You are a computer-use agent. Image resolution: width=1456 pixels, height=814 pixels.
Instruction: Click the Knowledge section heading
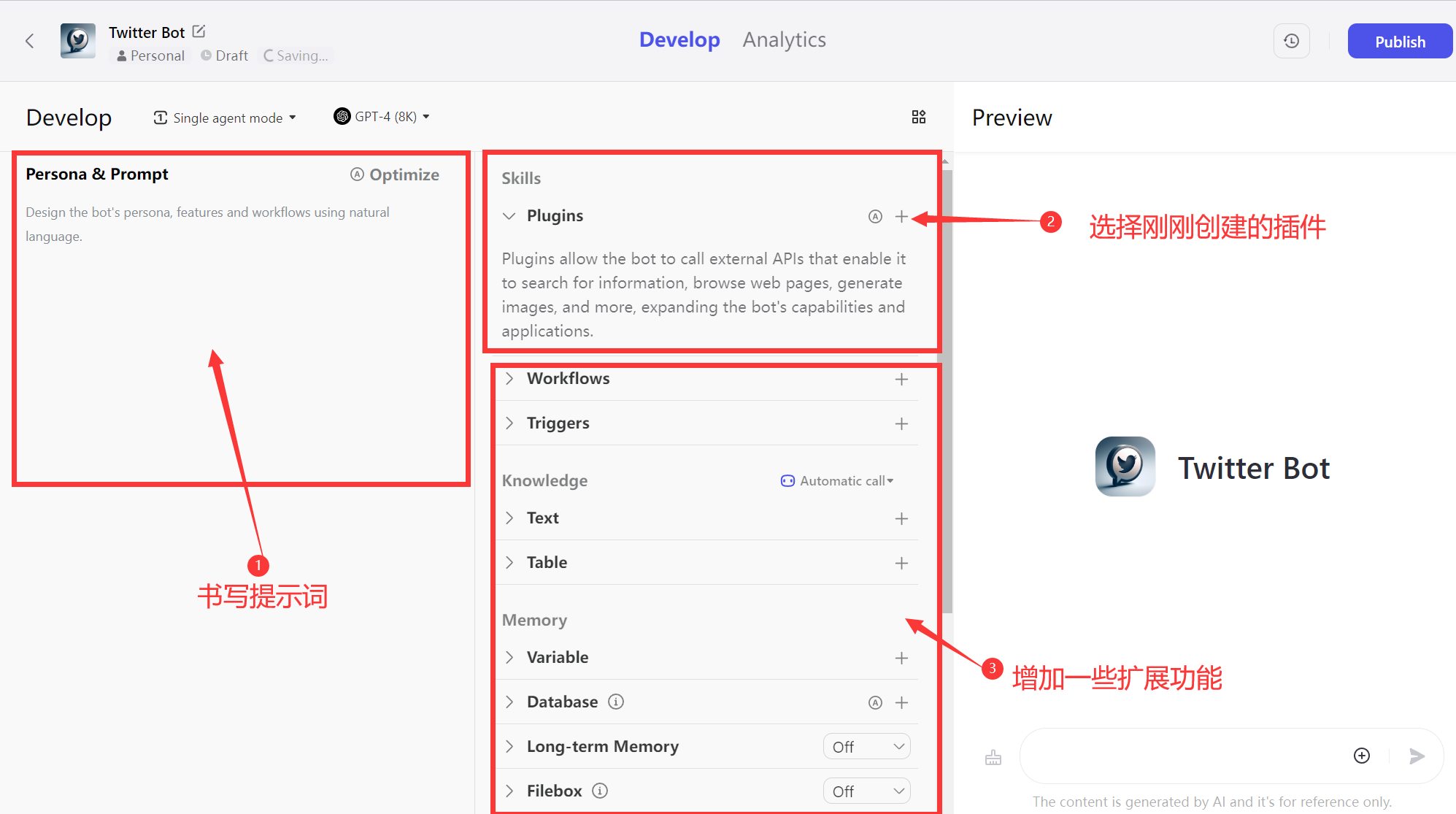(544, 480)
